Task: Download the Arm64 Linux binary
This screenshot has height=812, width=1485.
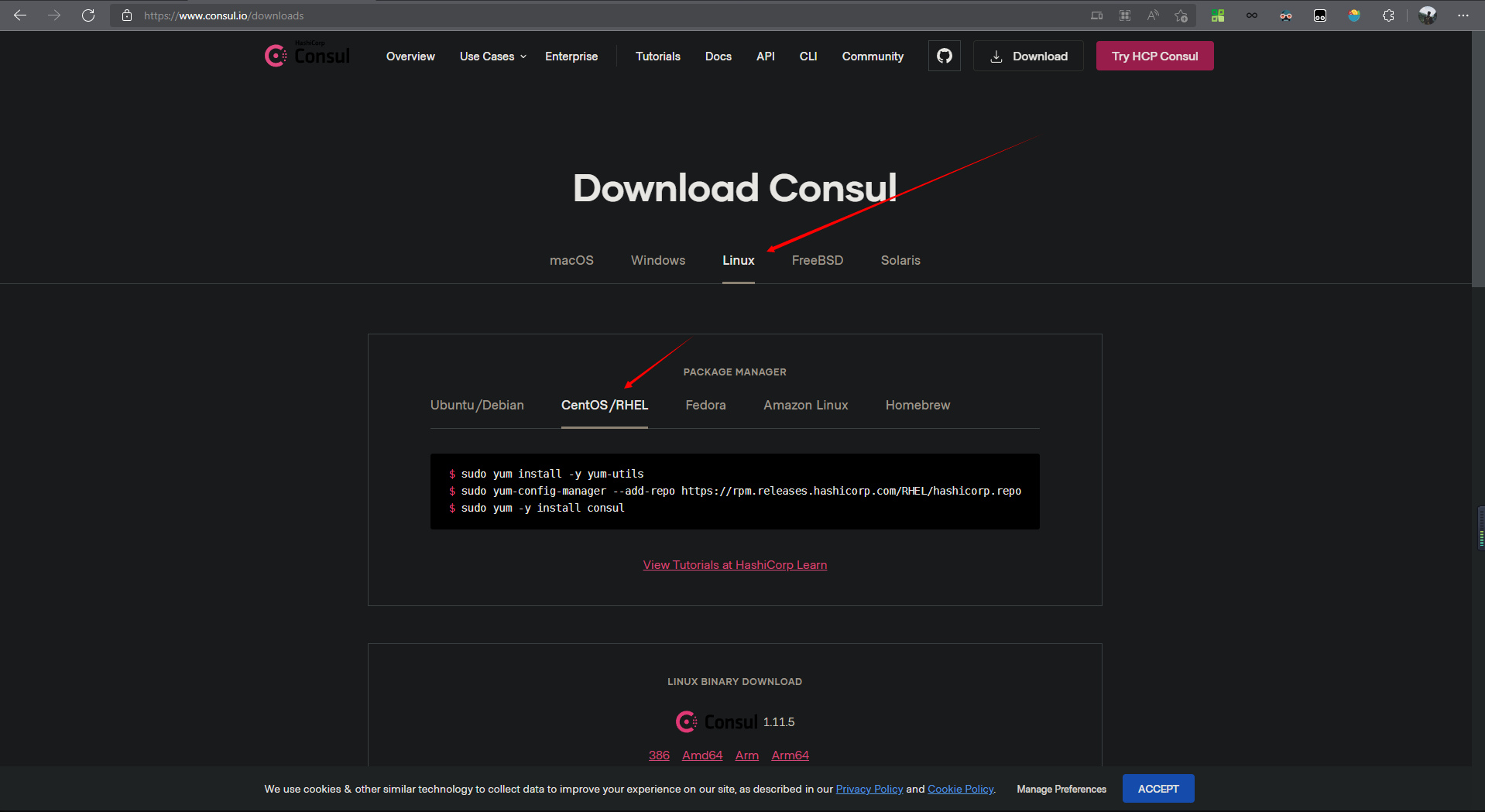Action: [x=791, y=755]
